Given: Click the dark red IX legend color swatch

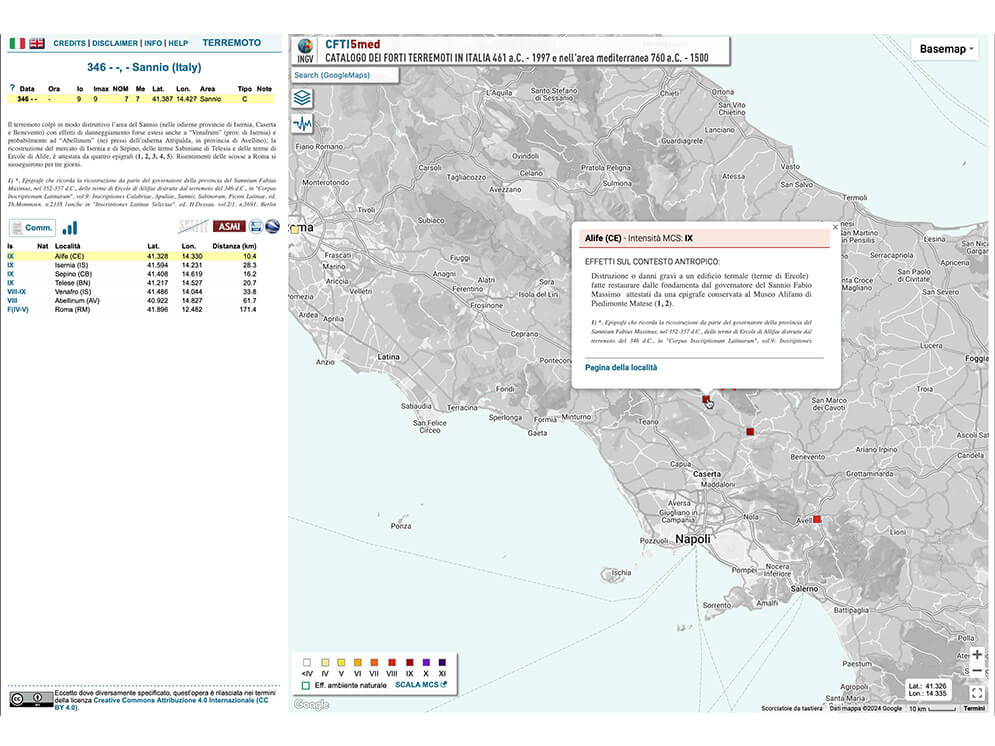Looking at the screenshot, I should 409,662.
